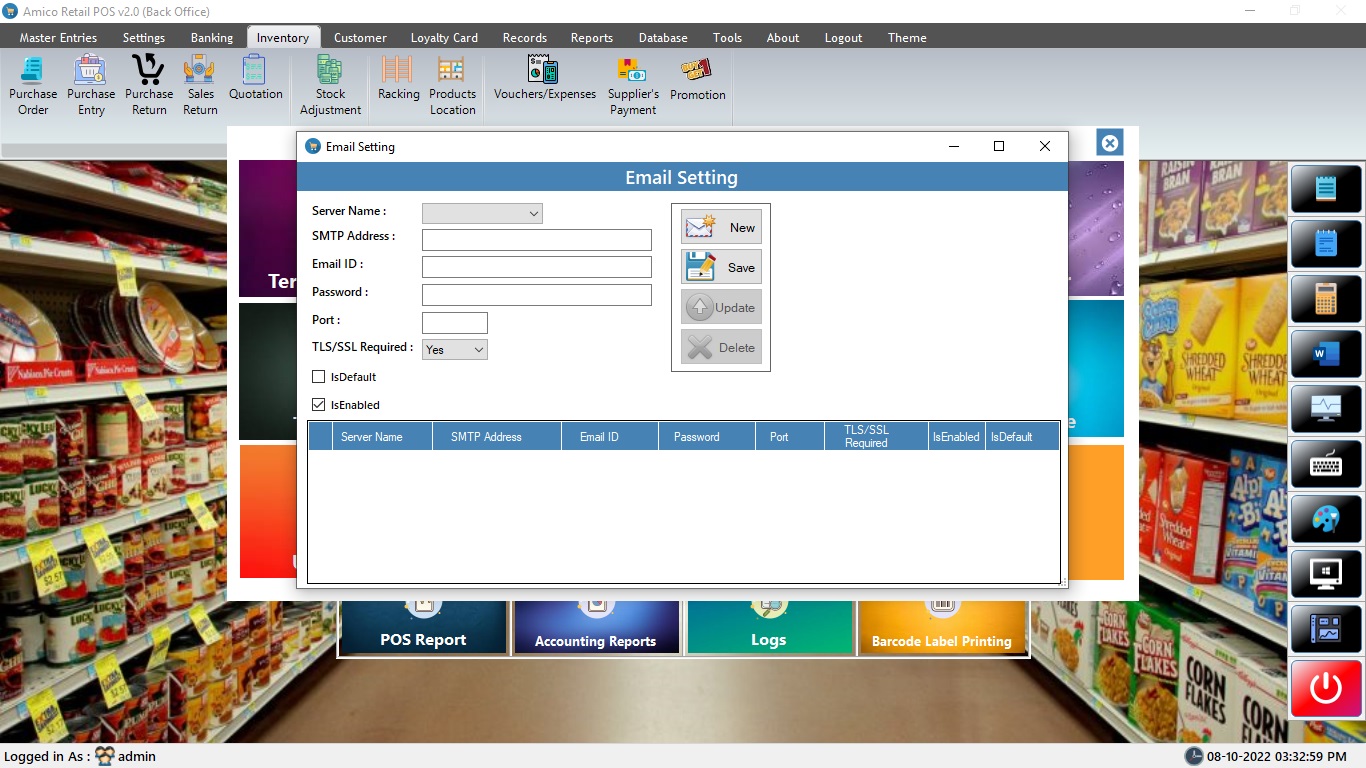Open Vouchers/Expenses
1366x768 pixels.
tap(544, 80)
